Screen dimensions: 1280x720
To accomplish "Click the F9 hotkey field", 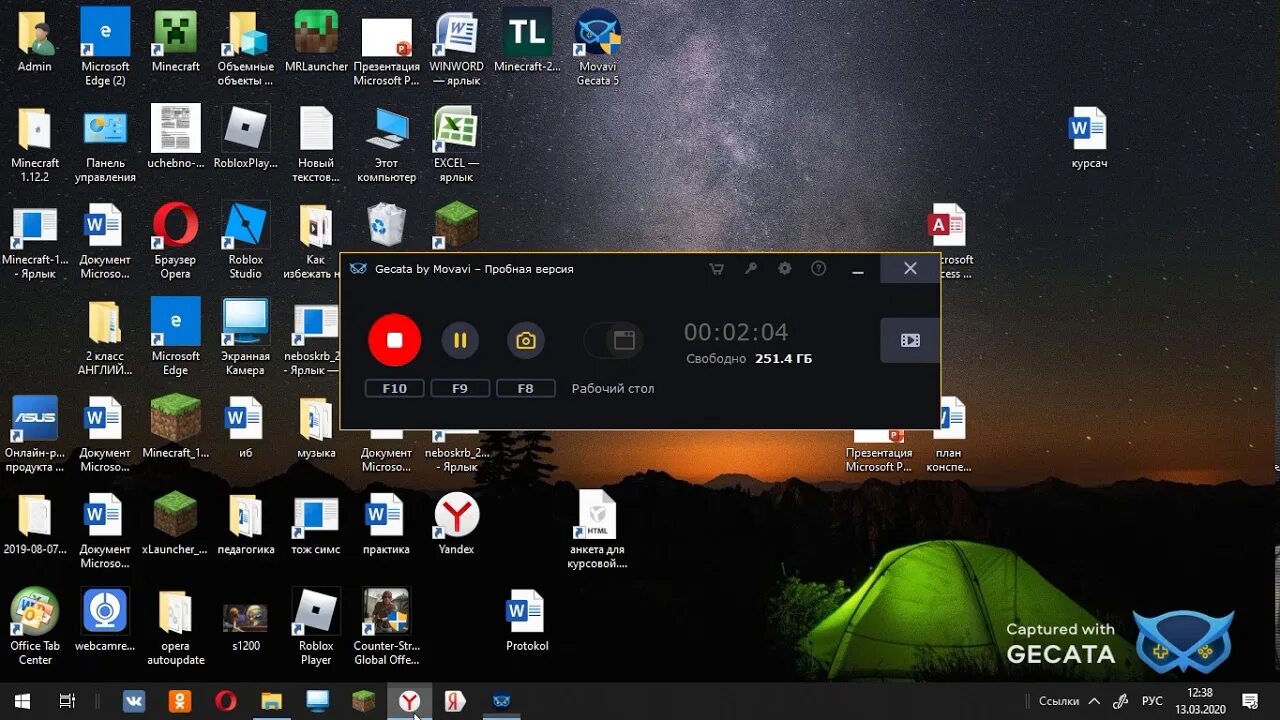I will (460, 388).
